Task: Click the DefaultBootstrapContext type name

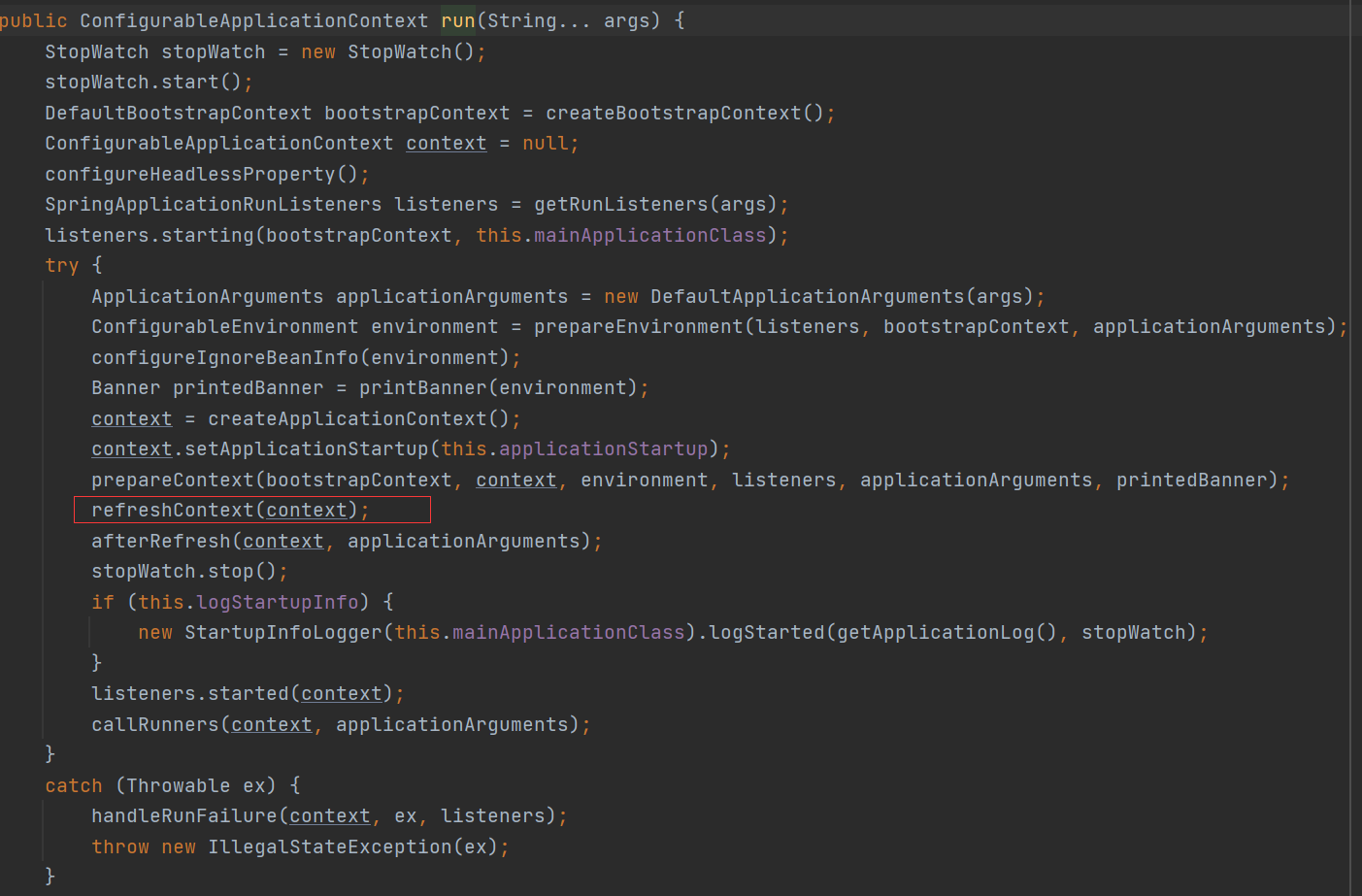Action: (178, 113)
